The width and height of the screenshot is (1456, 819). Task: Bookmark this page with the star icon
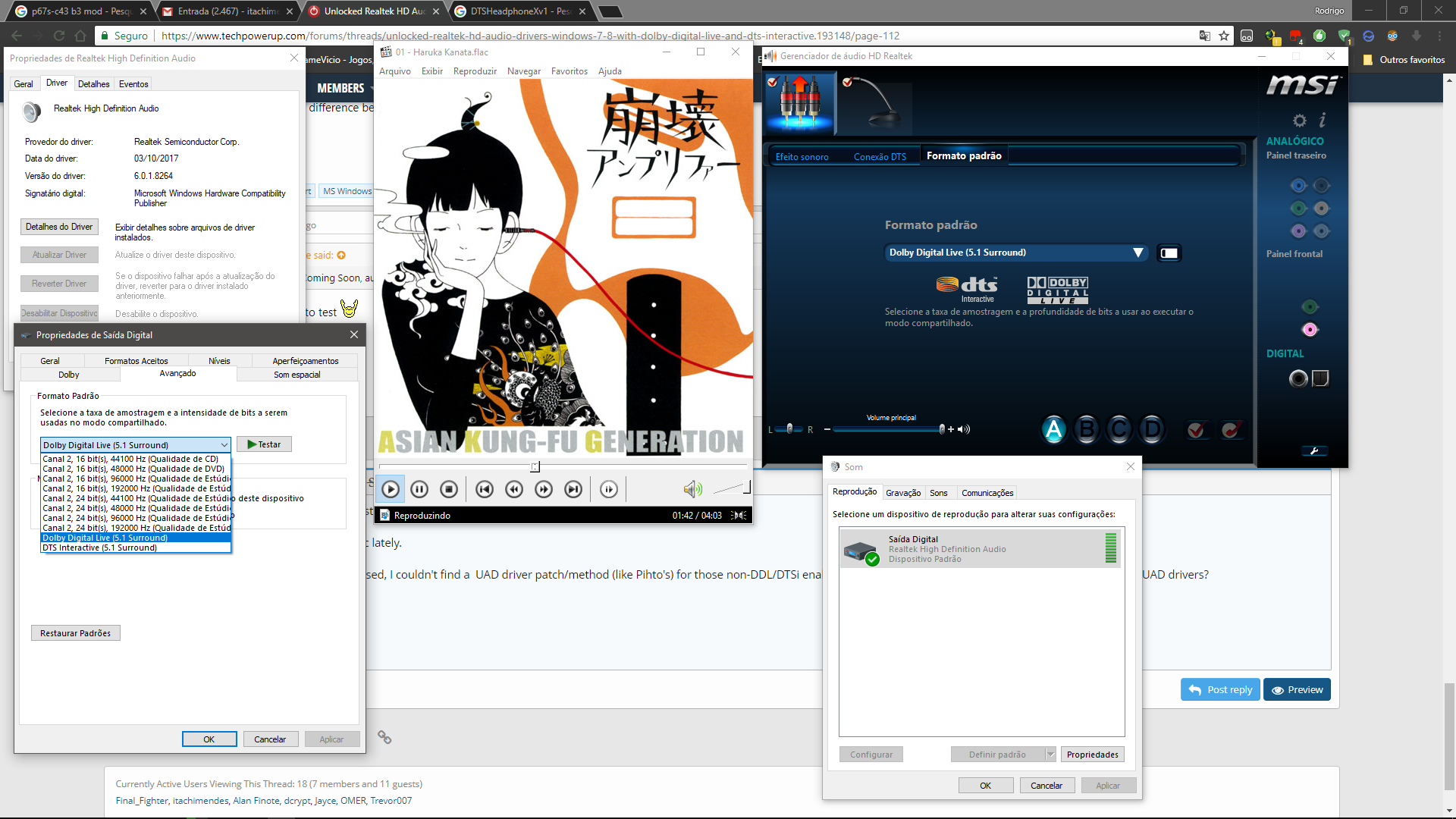click(1224, 36)
